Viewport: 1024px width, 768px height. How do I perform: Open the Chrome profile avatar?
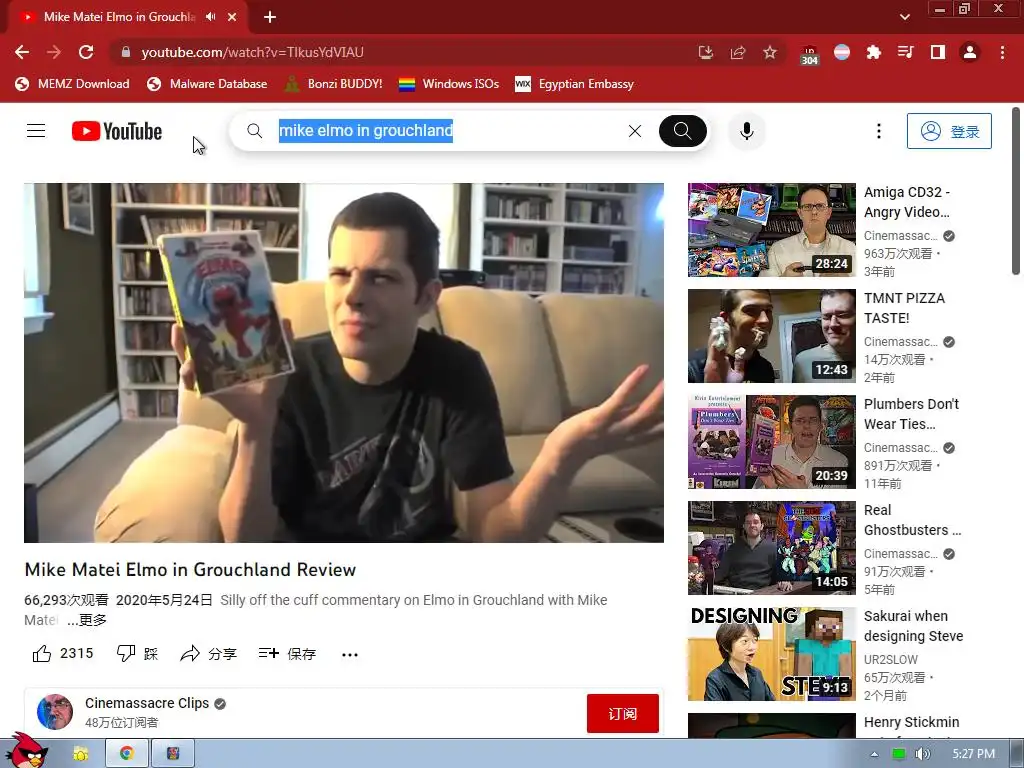point(970,52)
